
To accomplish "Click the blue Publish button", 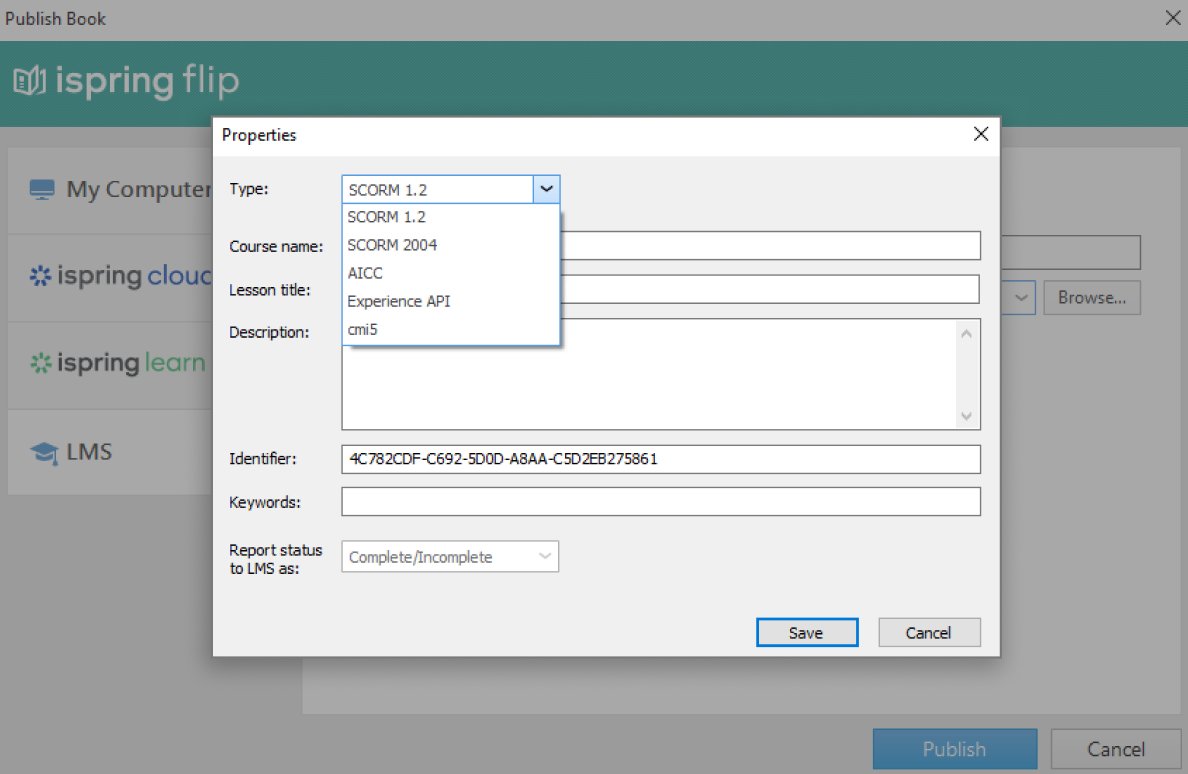I will coord(954,749).
